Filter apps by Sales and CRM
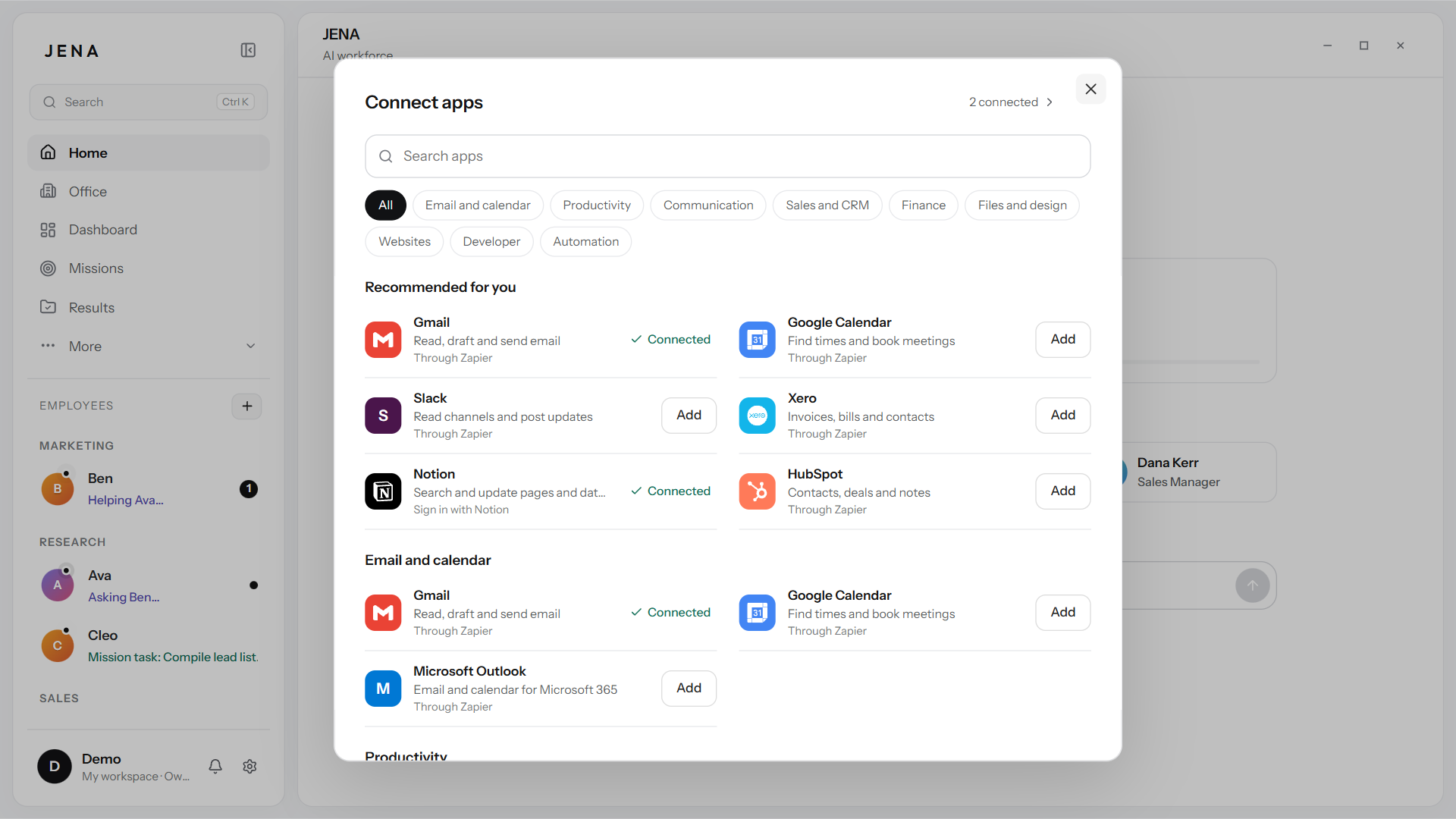 coord(827,205)
